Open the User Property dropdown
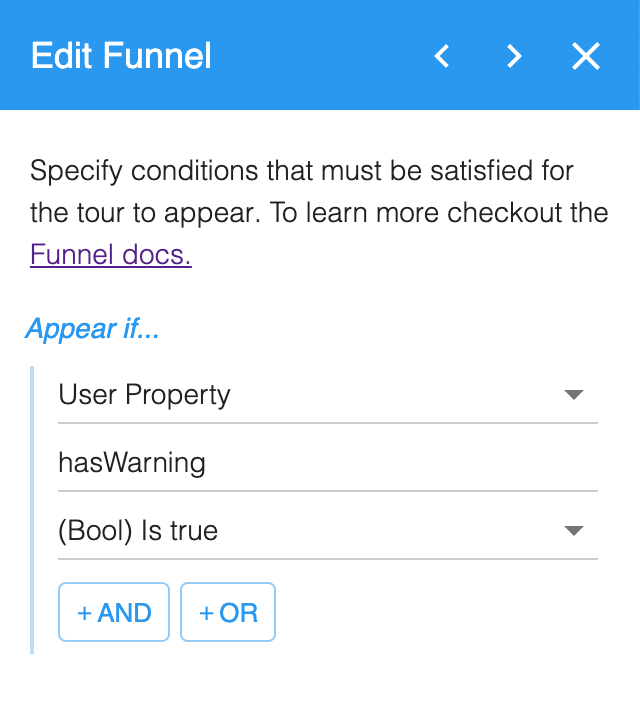640x720 pixels. [x=328, y=394]
